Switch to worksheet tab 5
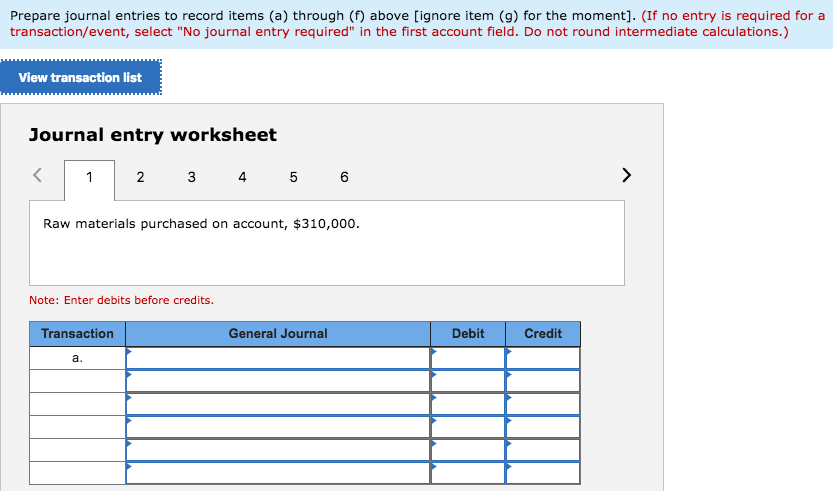 pos(293,177)
